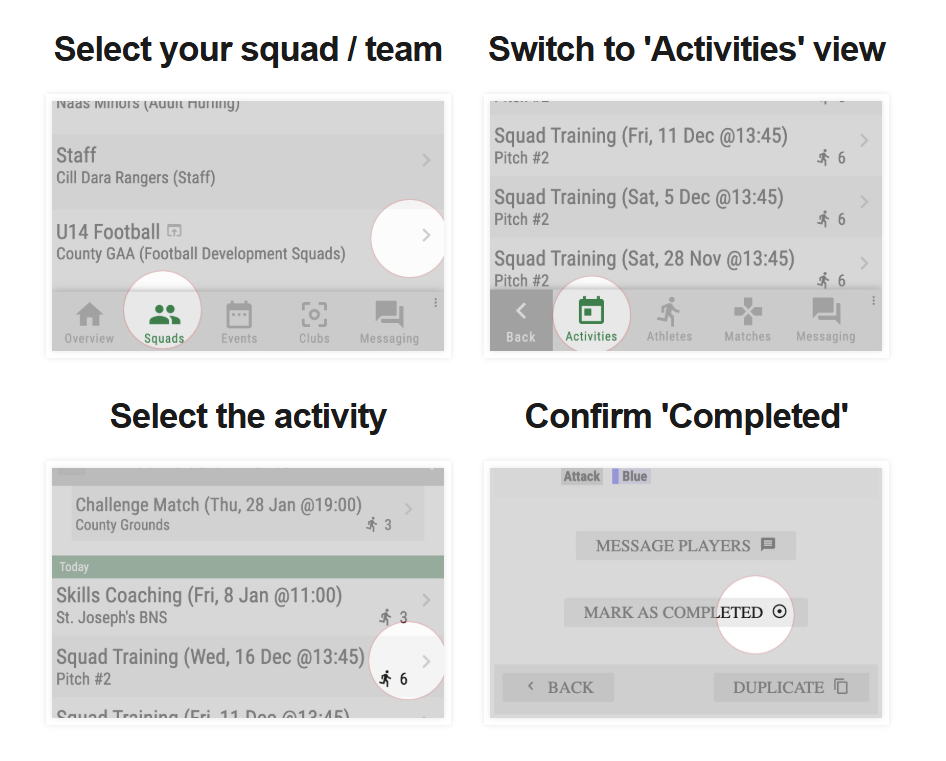Select the Clubs icon
The image size is (946, 761).
point(314,316)
